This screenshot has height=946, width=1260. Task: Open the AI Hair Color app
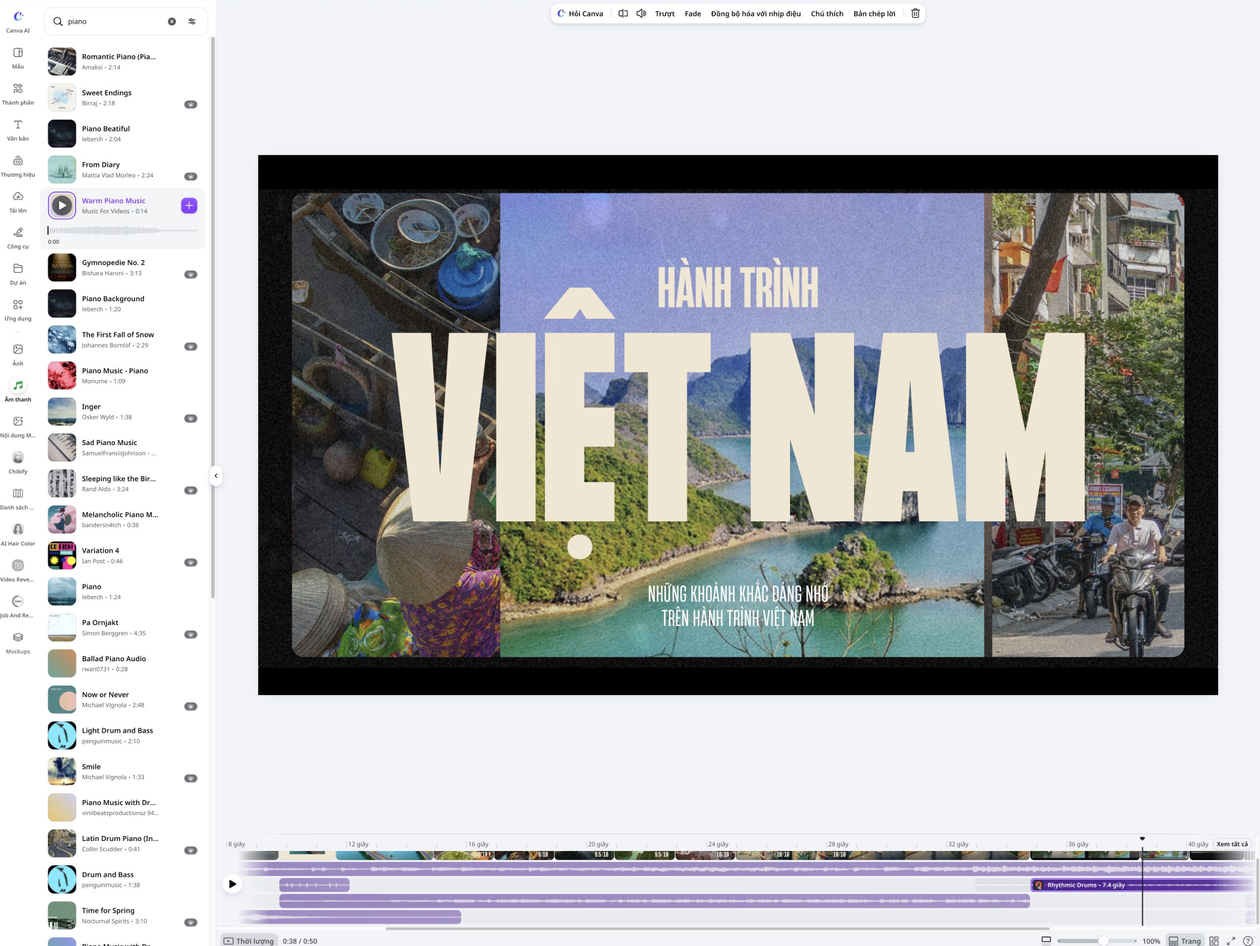click(17, 534)
